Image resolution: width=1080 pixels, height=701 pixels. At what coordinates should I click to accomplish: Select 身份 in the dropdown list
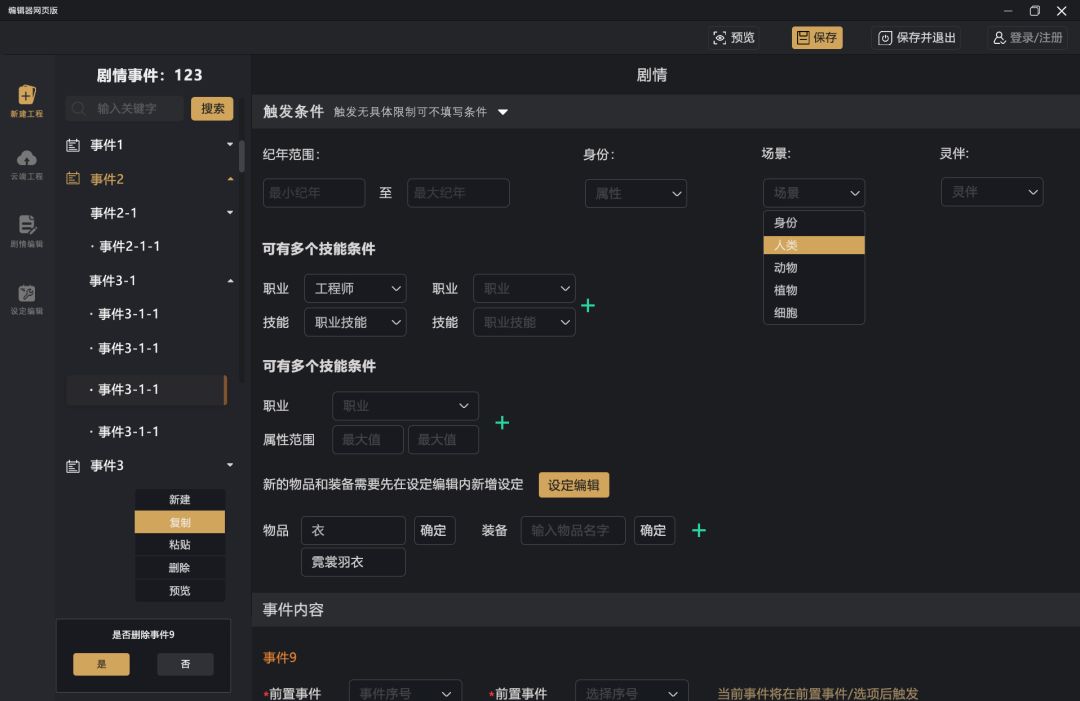(x=814, y=222)
